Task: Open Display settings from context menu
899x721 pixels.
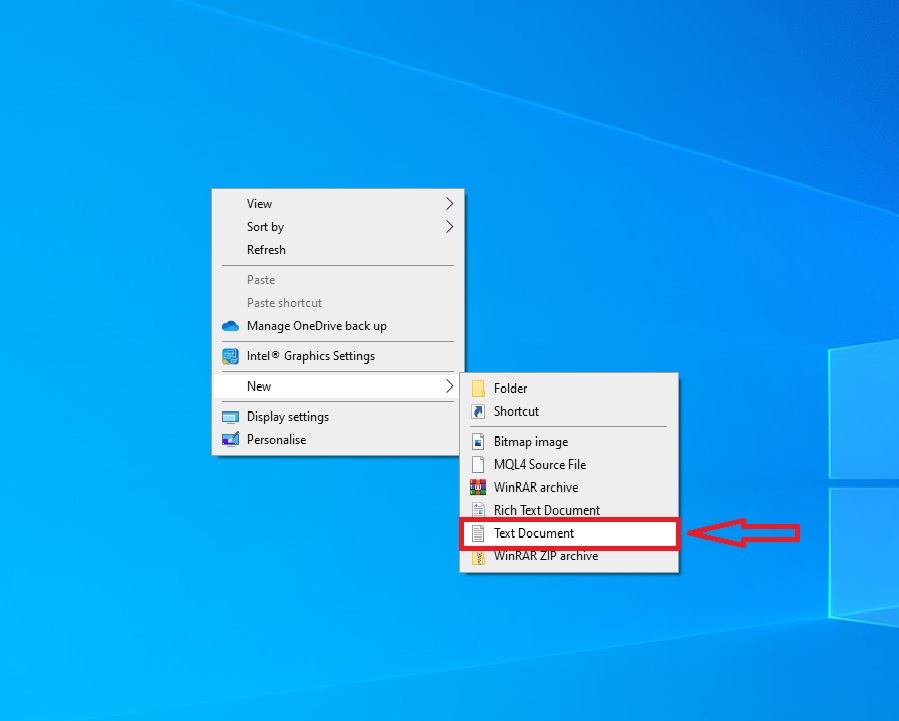Action: tap(338, 417)
